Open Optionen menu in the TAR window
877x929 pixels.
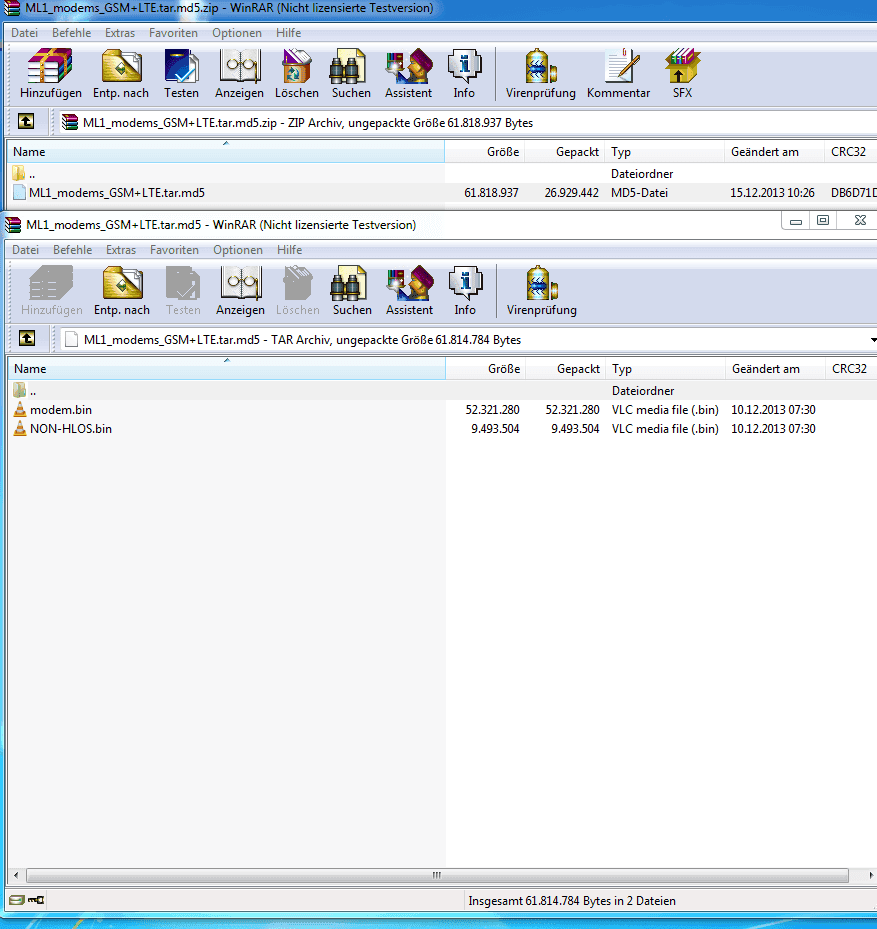(x=238, y=249)
